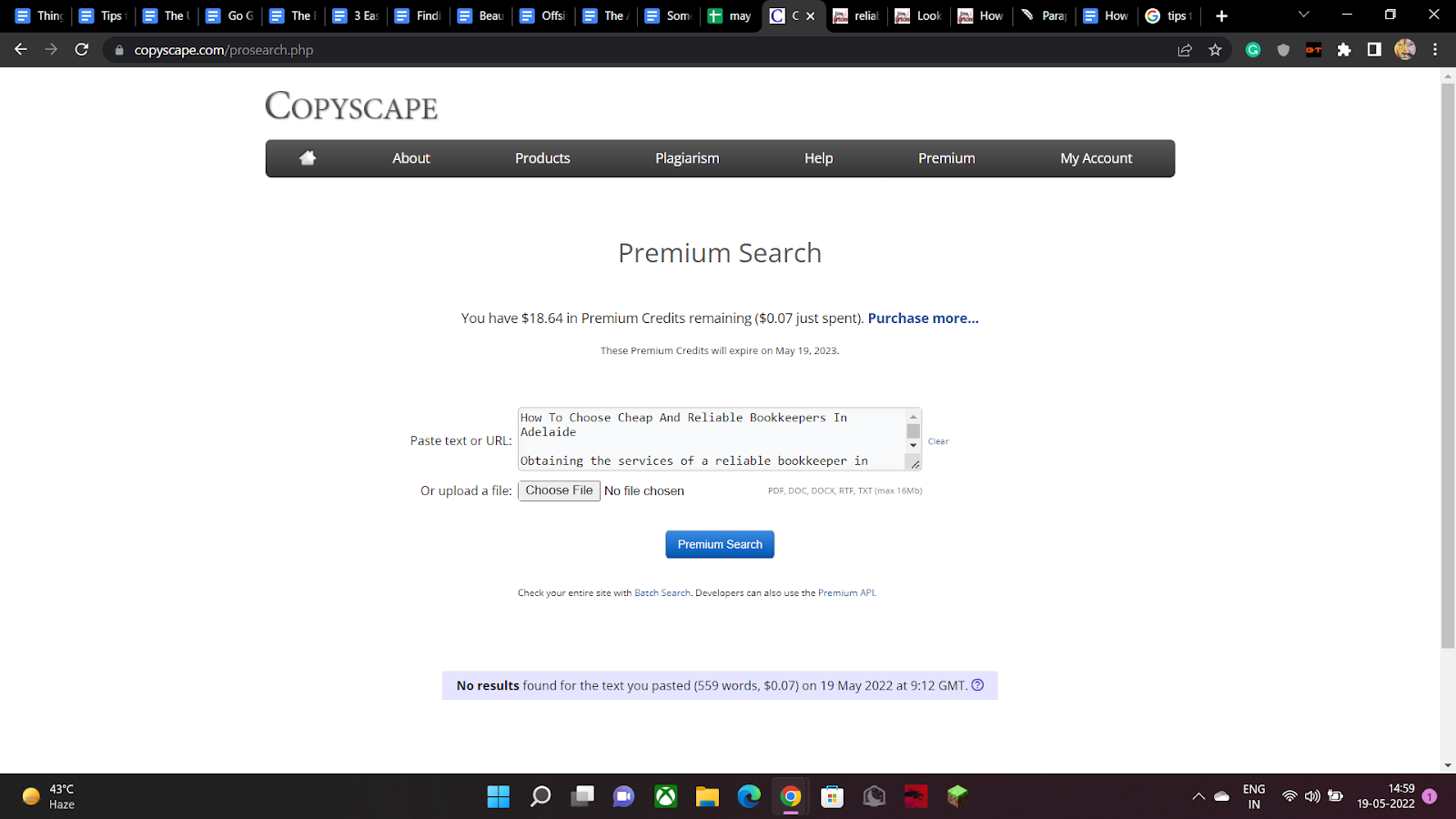1456x819 pixels.
Task: View site information via padlock icon
Action: (118, 50)
